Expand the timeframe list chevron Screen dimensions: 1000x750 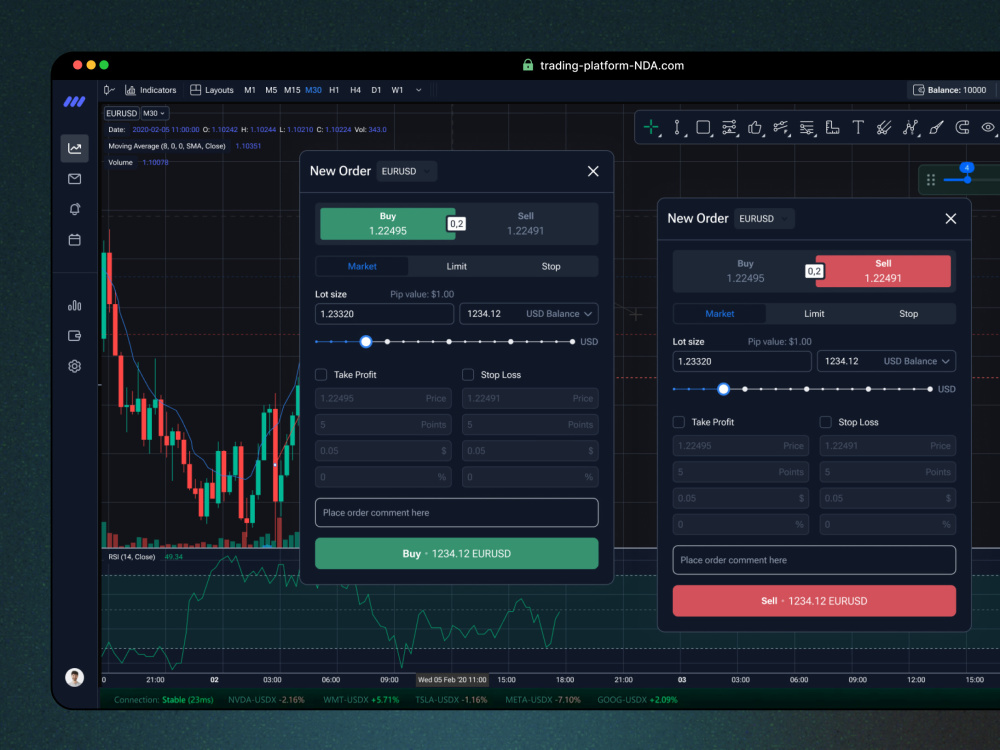pos(419,90)
